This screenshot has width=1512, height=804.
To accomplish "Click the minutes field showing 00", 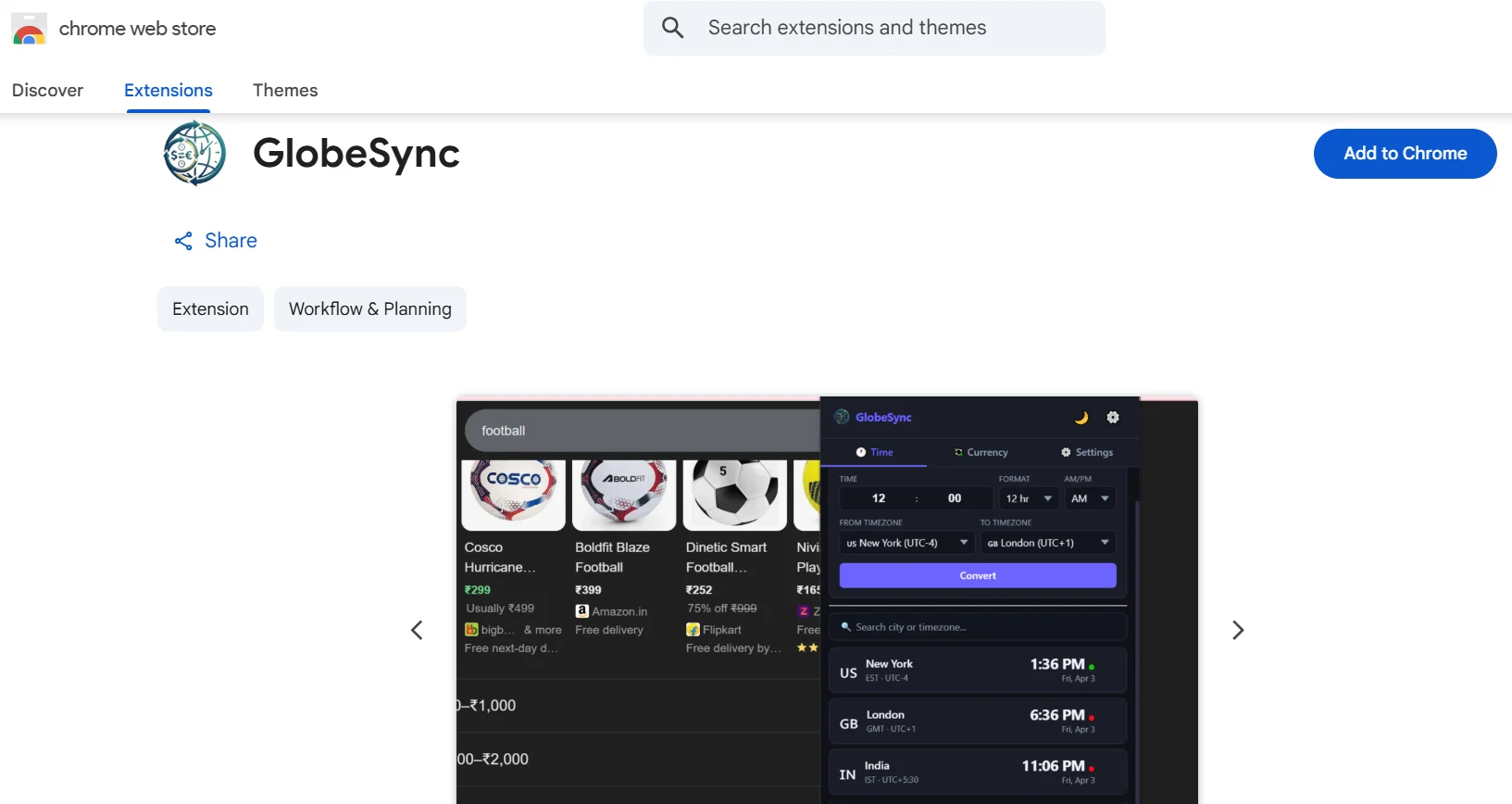I will click(955, 498).
